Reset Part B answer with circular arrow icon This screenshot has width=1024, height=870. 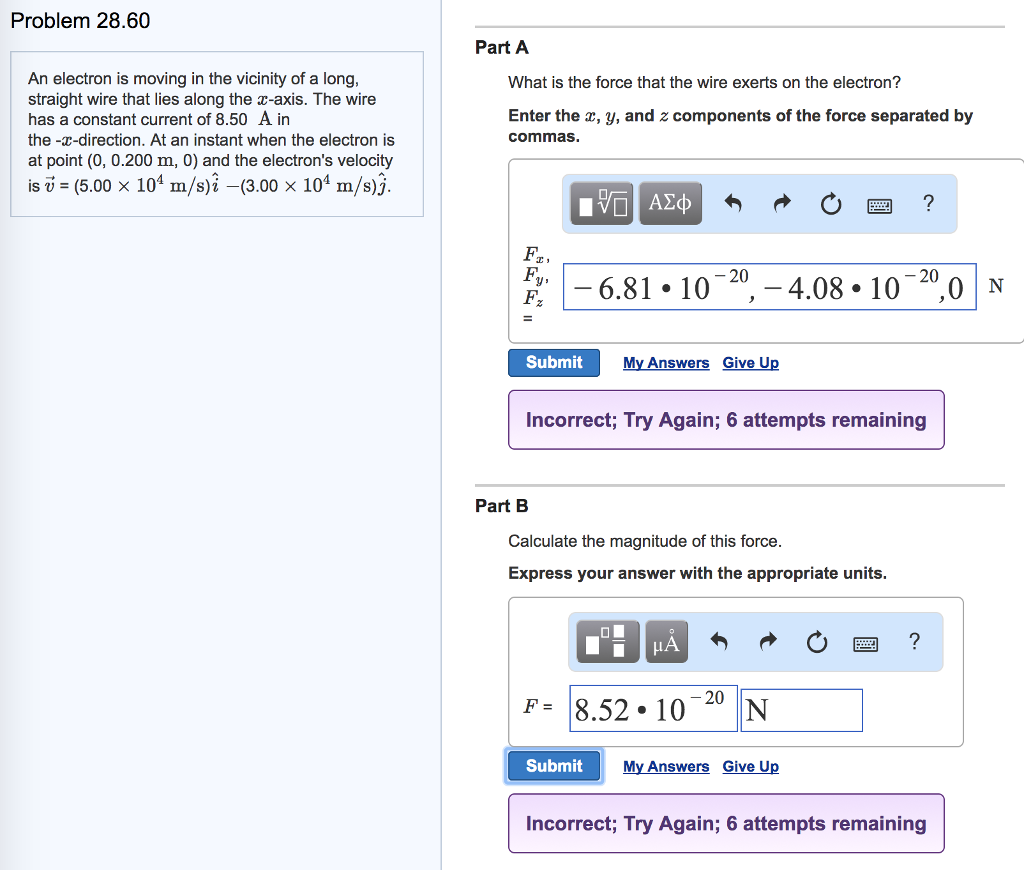pyautogui.click(x=817, y=642)
